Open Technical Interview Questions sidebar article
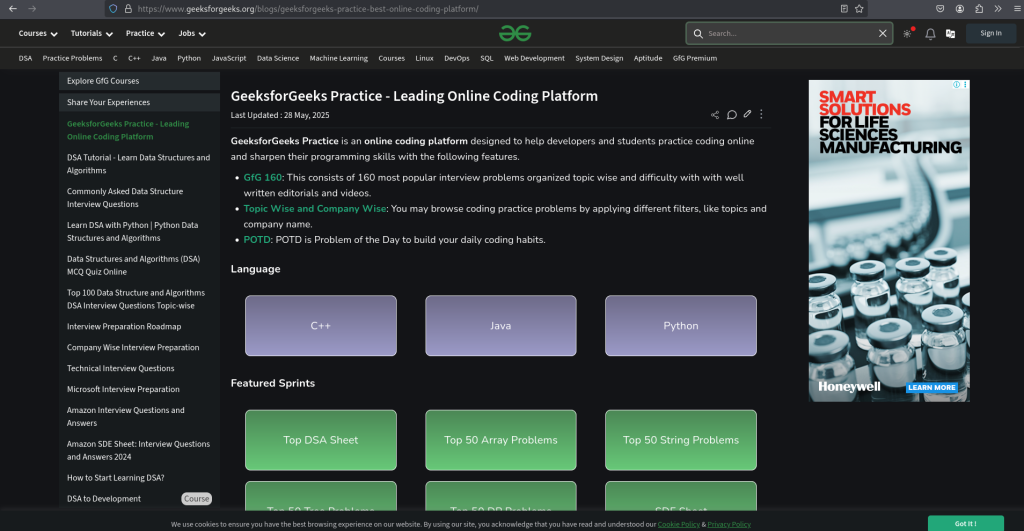 pyautogui.click(x=120, y=368)
